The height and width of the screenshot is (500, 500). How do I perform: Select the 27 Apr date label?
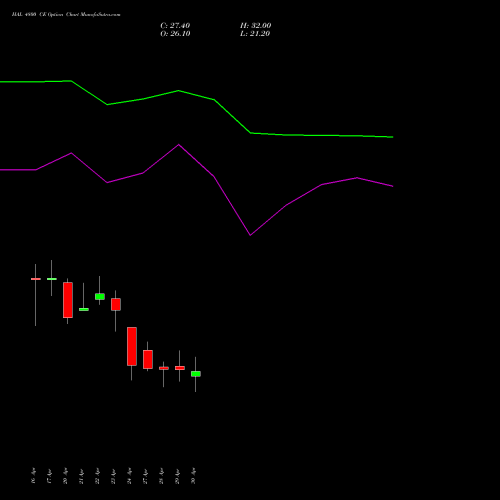click(x=145, y=476)
